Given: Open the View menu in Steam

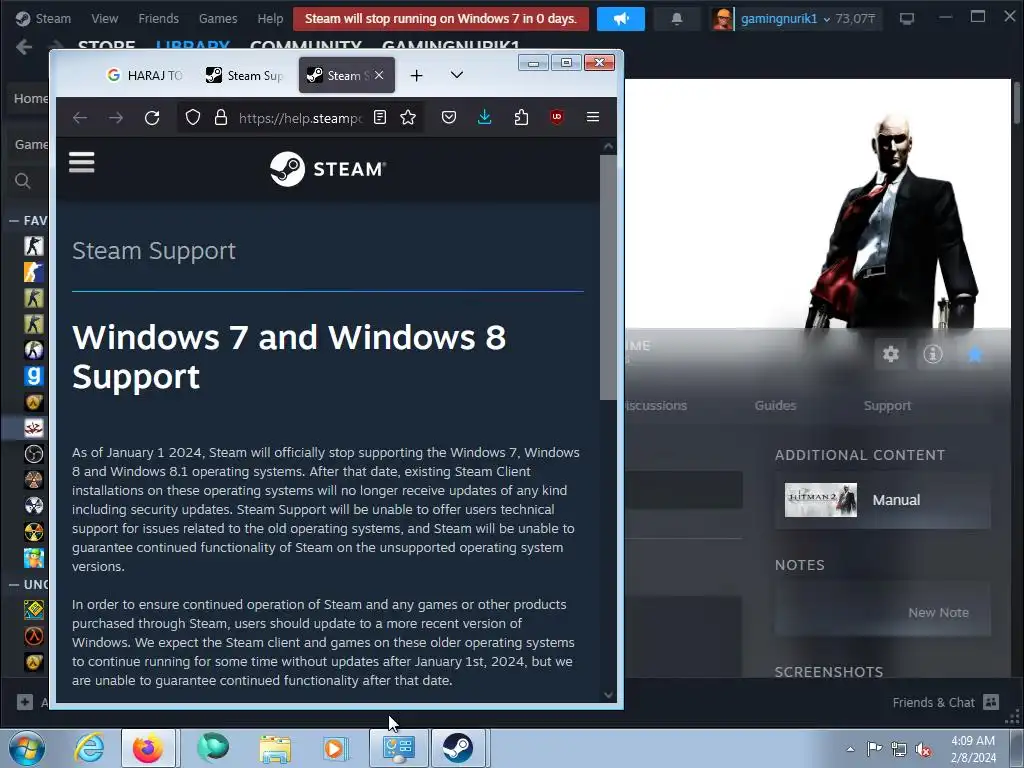Looking at the screenshot, I should [104, 18].
